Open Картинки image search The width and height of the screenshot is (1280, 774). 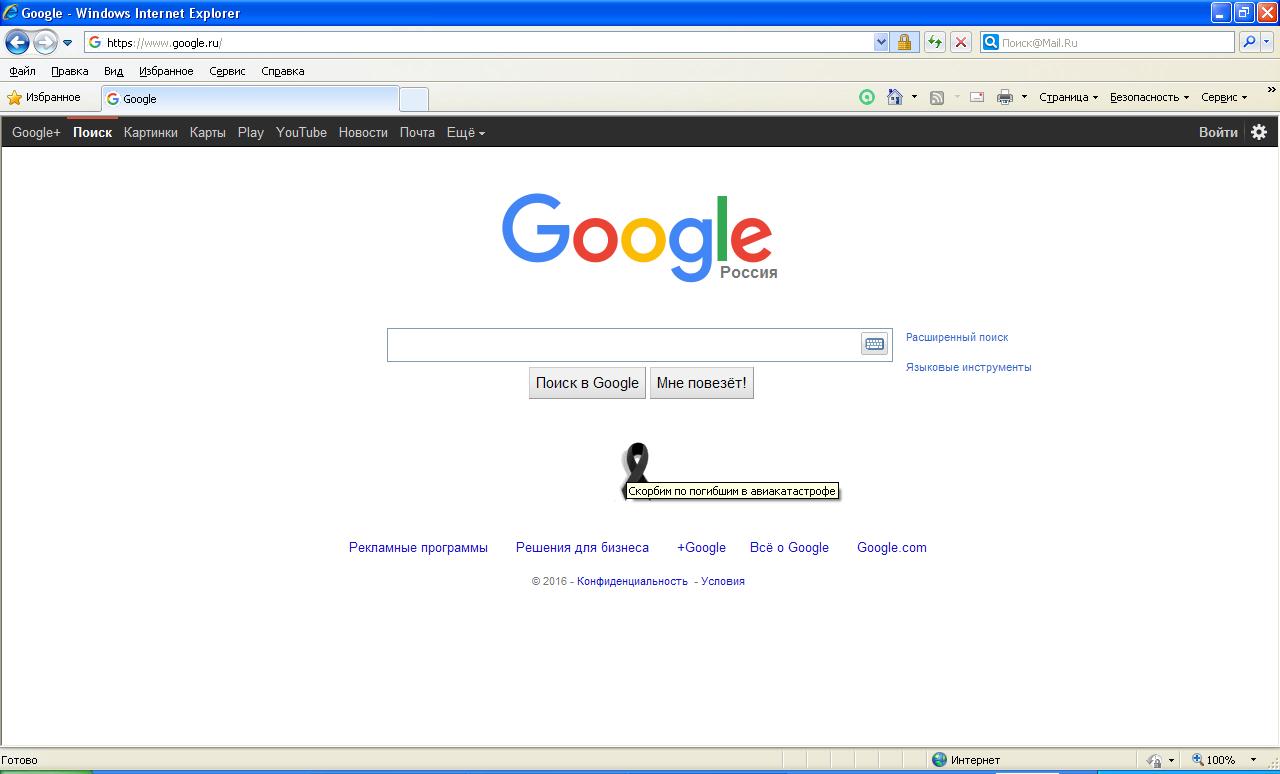click(x=151, y=132)
